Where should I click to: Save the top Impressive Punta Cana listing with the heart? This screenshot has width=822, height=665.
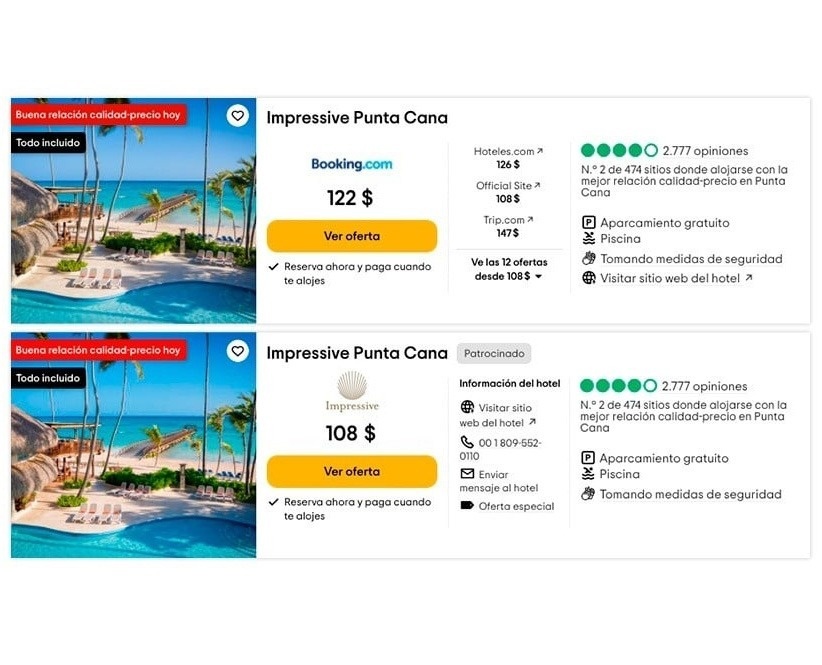coord(237,116)
